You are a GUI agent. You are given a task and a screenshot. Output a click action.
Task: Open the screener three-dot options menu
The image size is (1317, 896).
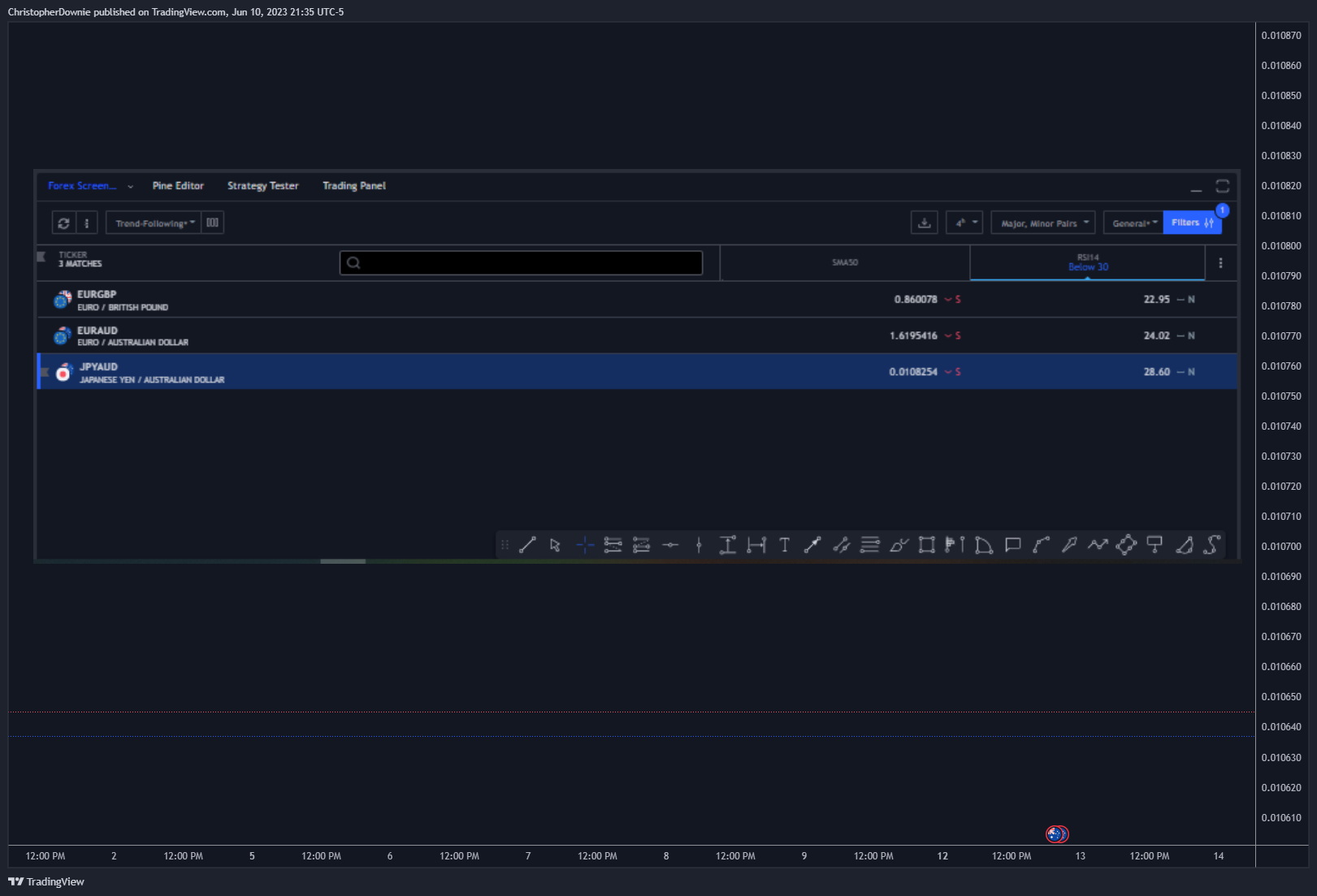[87, 223]
